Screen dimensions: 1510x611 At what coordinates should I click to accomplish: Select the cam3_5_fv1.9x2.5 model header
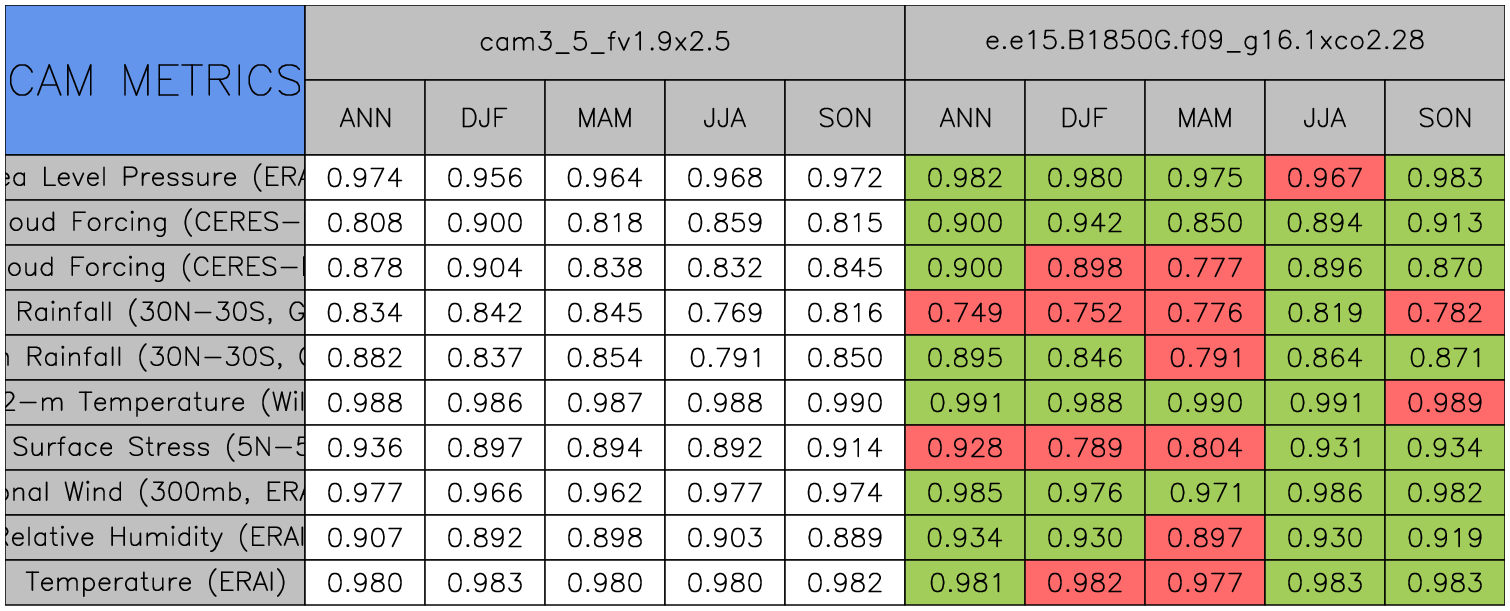604,42
